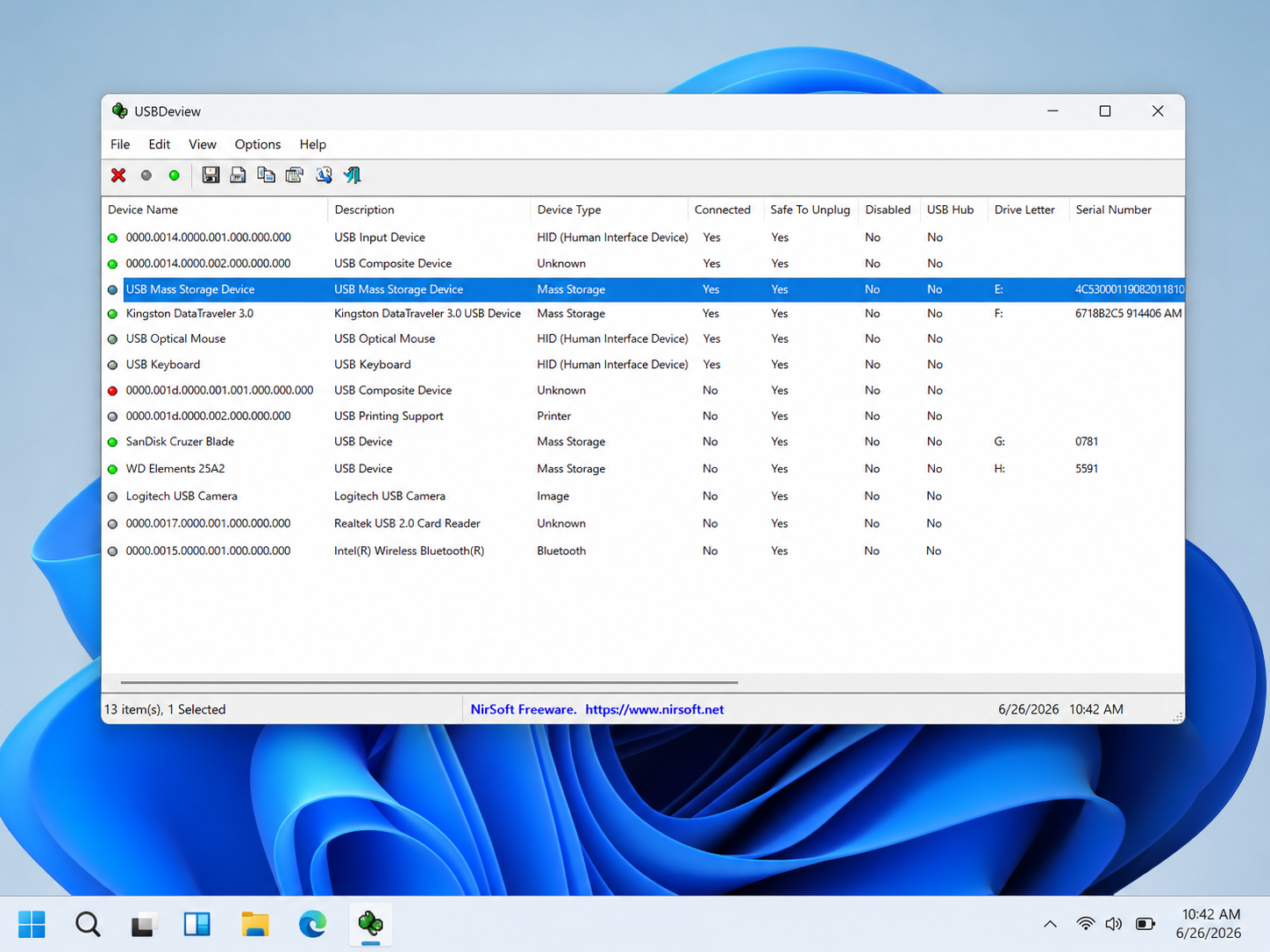
Task: Click the gray dot beside Logitech USB Camera
Action: point(112,497)
